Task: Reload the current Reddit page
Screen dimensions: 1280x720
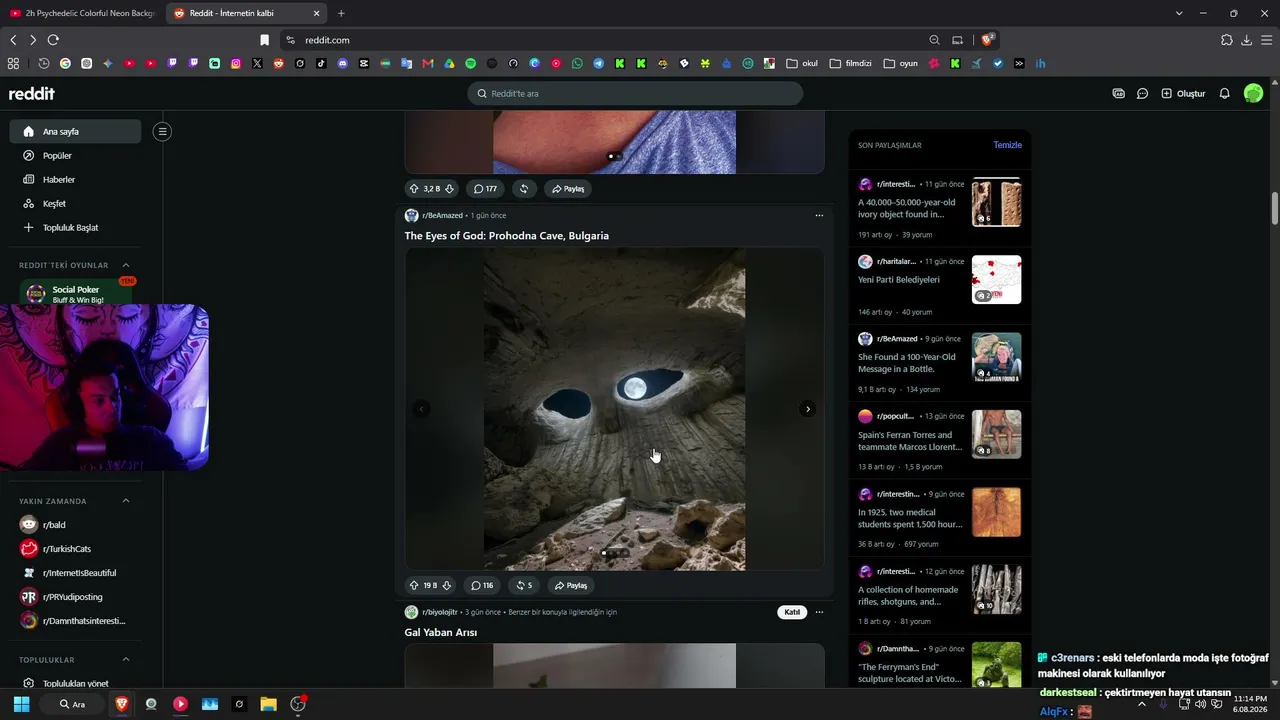Action: pos(53,40)
